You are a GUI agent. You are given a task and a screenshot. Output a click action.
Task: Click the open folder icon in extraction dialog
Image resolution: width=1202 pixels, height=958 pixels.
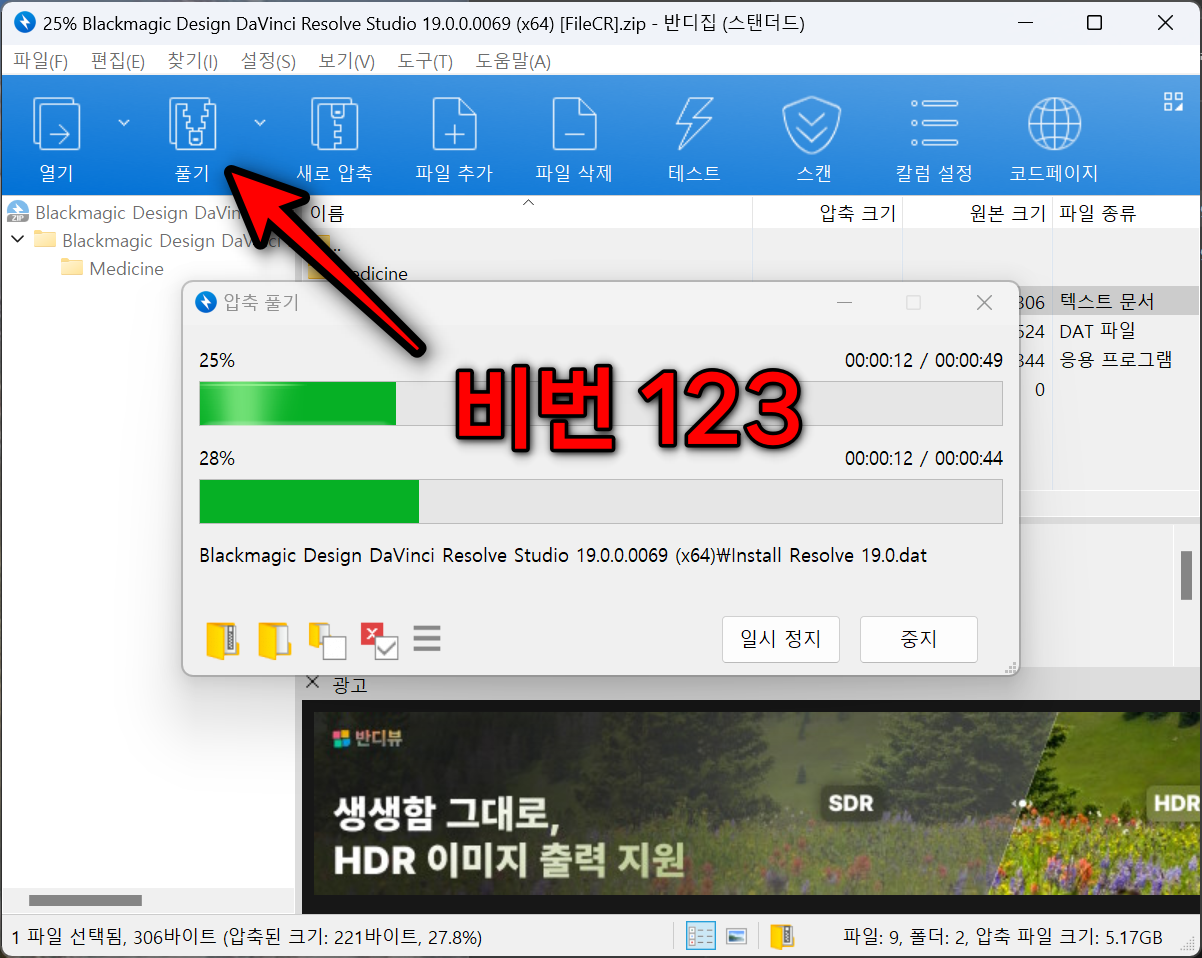[274, 640]
